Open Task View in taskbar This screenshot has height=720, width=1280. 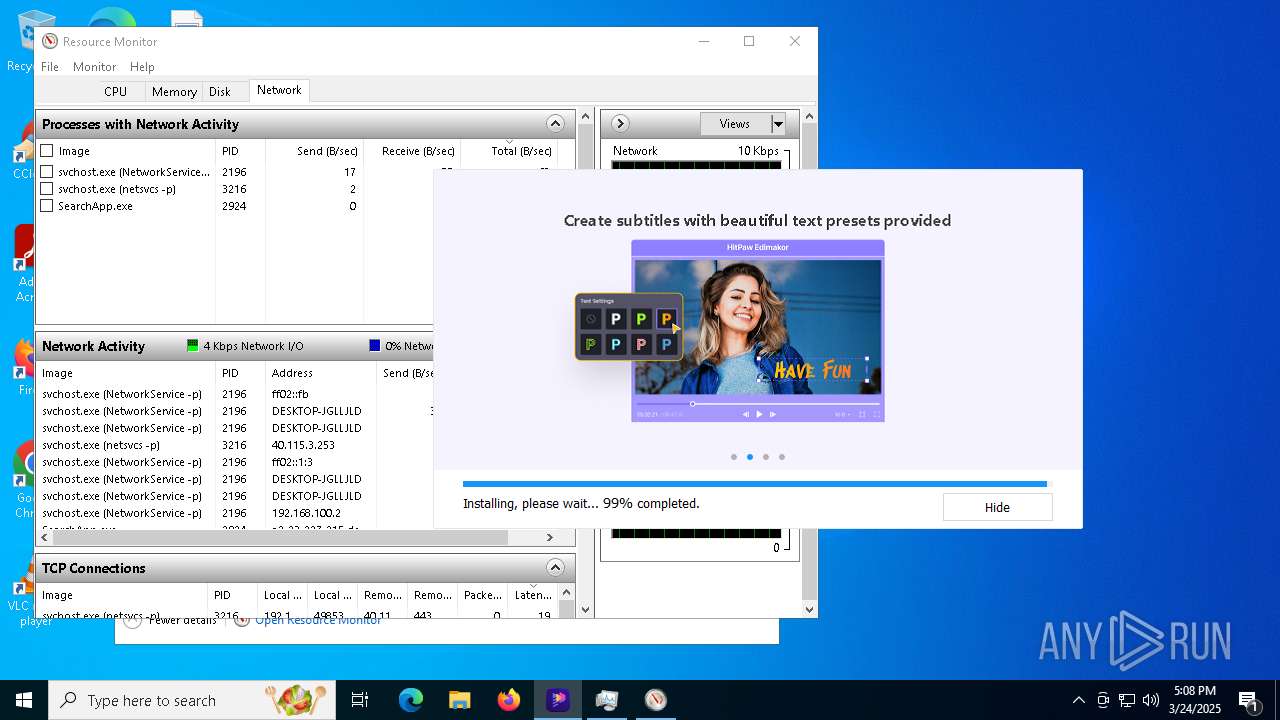pyautogui.click(x=360, y=700)
